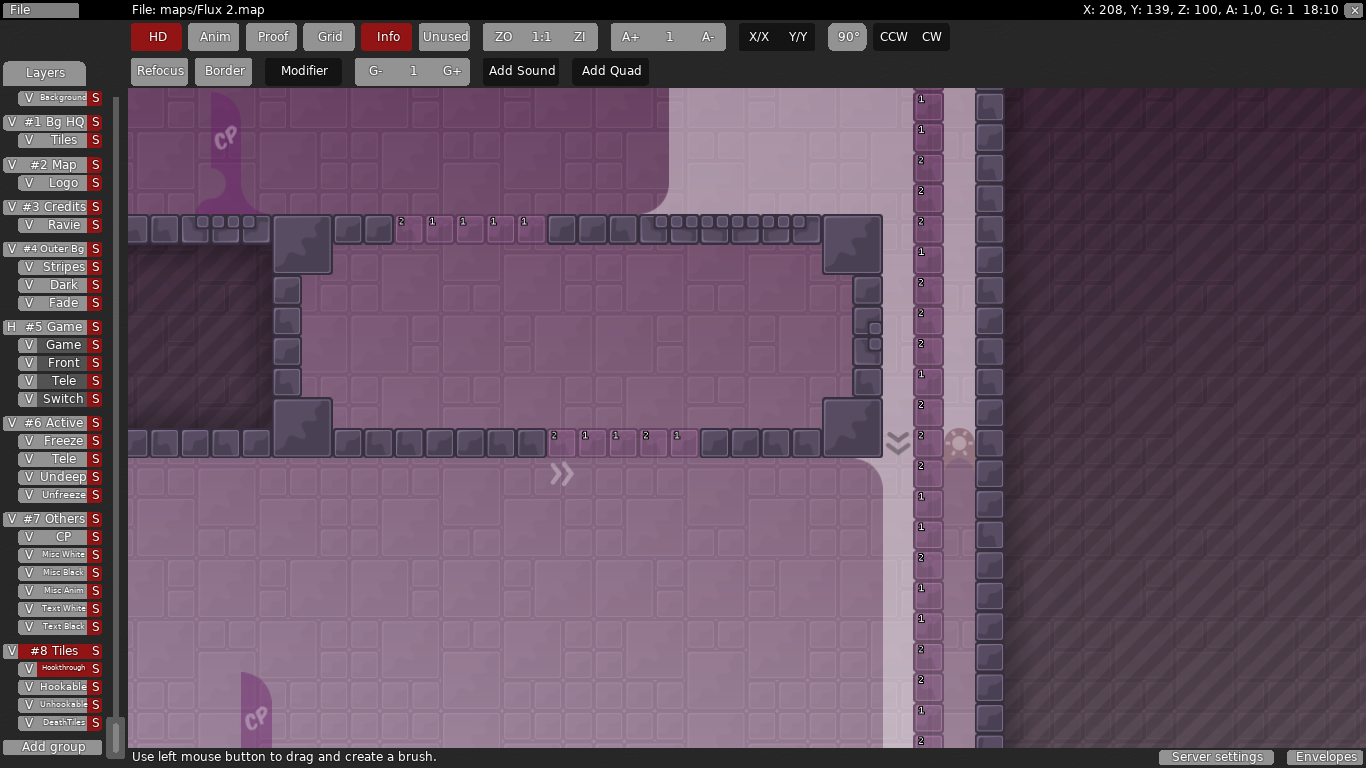The image size is (1366, 768).
Task: Disable the Info overlay toggle
Action: [388, 37]
